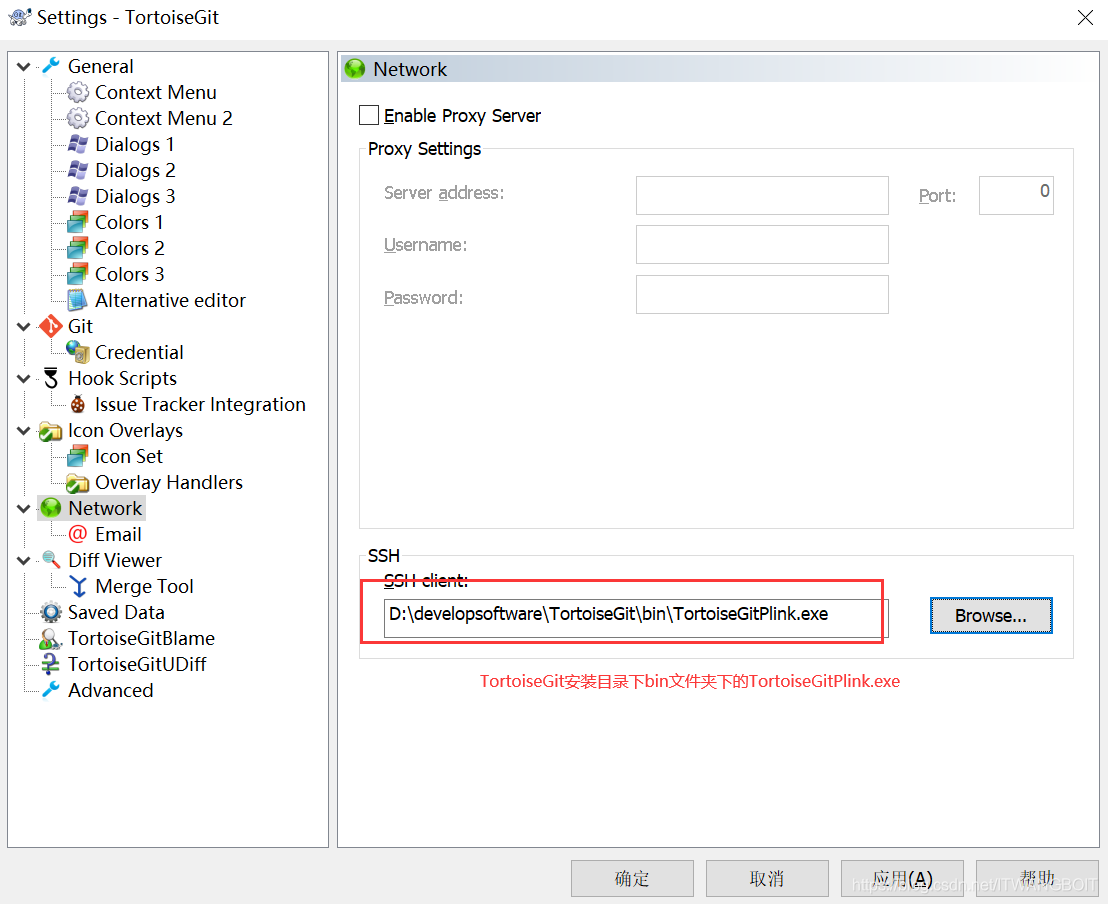Select the Advanced settings entry
1108x904 pixels.
click(x=110, y=690)
